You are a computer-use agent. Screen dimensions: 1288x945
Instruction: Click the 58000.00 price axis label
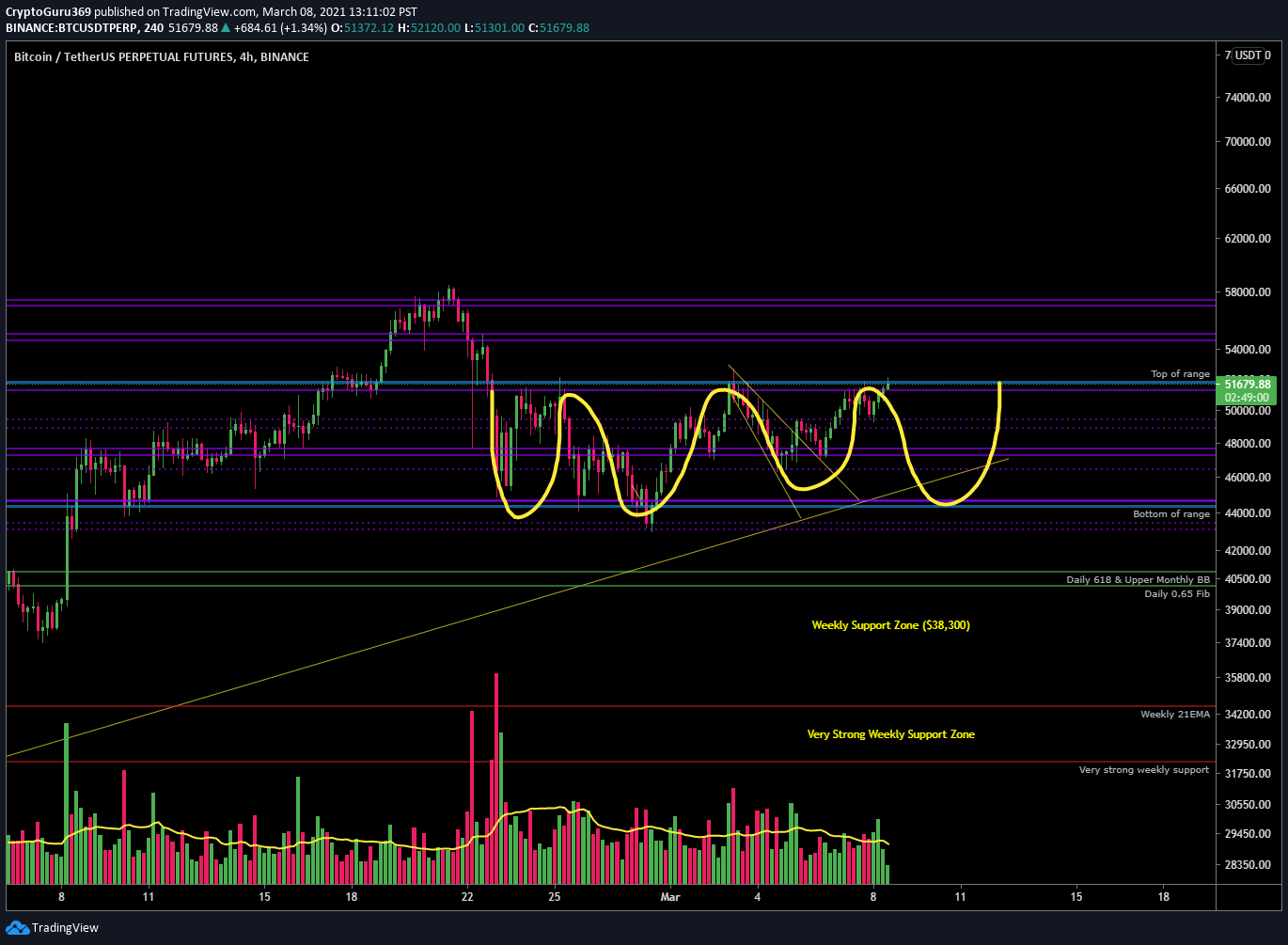click(x=1248, y=292)
